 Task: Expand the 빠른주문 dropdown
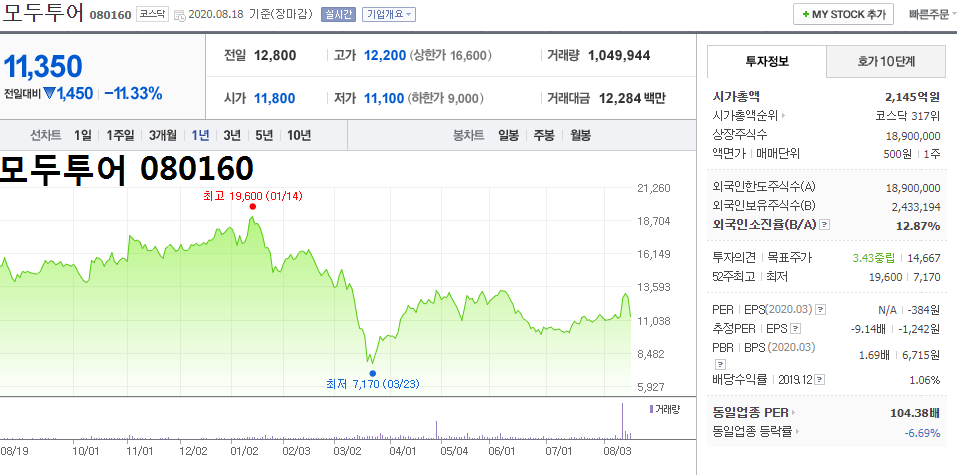932,14
